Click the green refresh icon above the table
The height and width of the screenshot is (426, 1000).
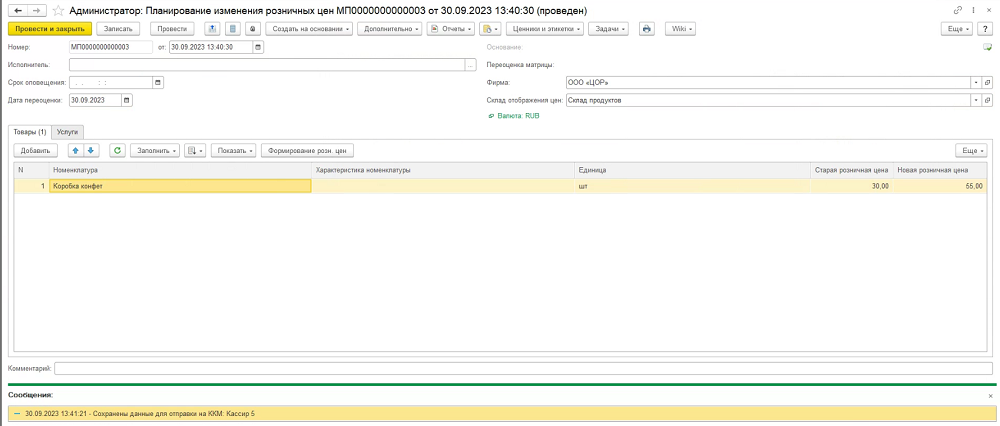[118, 150]
